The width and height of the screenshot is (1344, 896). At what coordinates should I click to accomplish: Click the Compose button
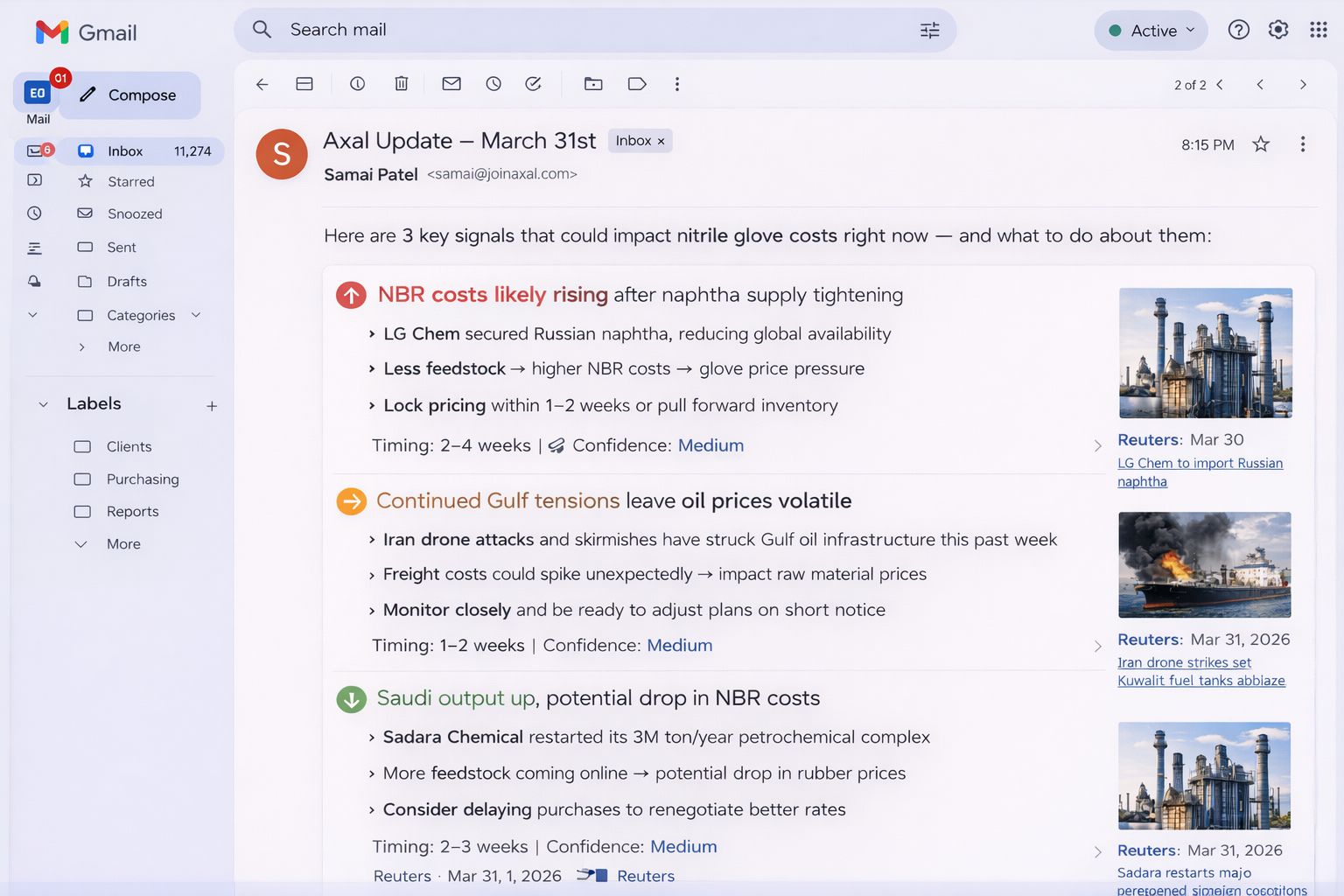click(129, 95)
